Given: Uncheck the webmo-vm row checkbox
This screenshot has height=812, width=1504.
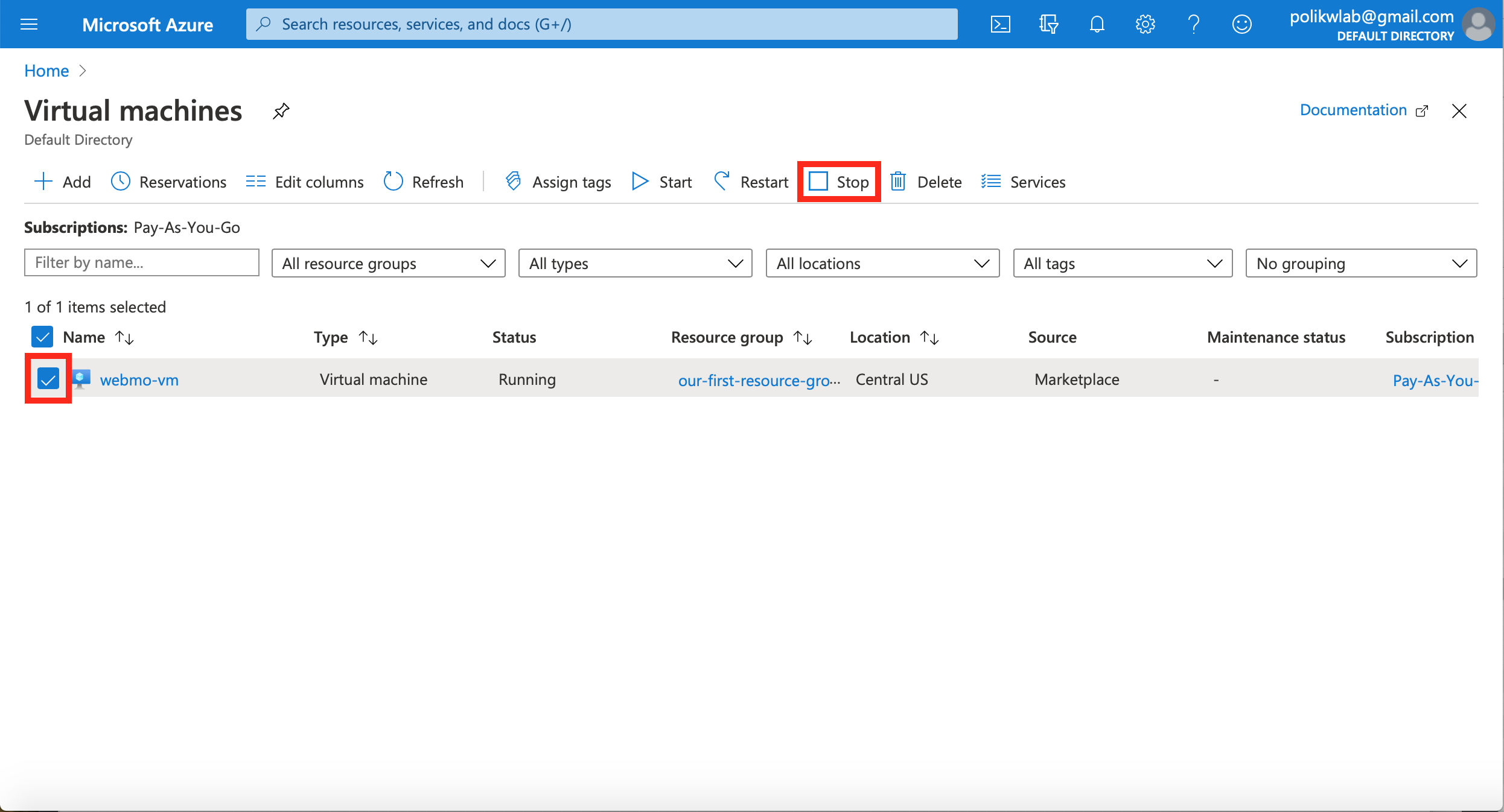Looking at the screenshot, I should [x=48, y=379].
